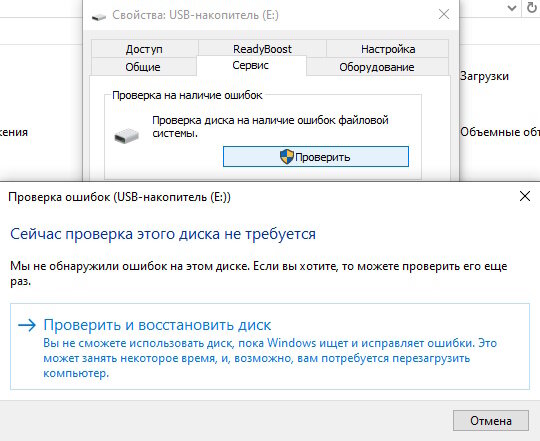Open the Доступ tab

point(144,49)
